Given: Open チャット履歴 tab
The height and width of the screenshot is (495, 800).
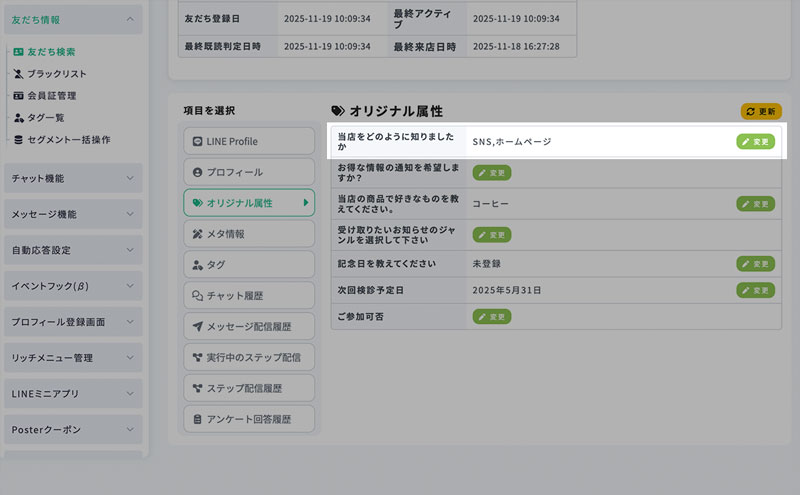Looking at the screenshot, I should 248,295.
